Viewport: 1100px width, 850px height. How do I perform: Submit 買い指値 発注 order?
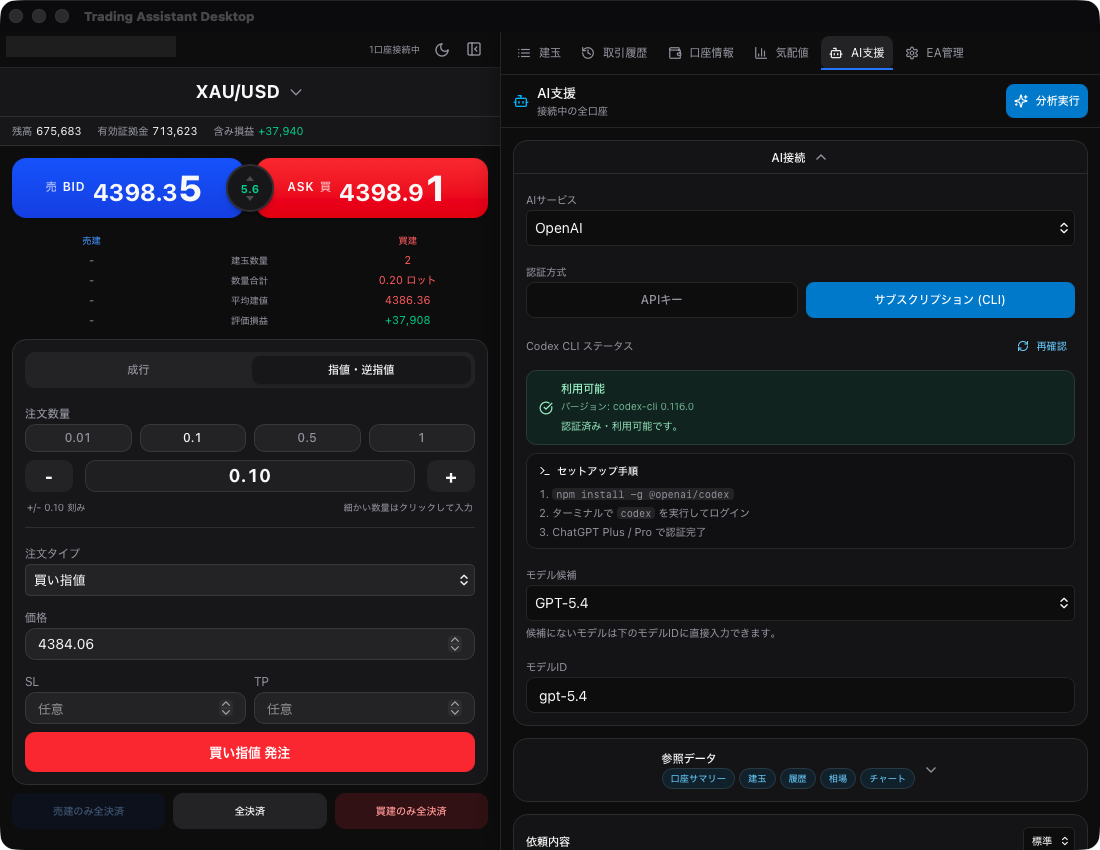click(249, 752)
